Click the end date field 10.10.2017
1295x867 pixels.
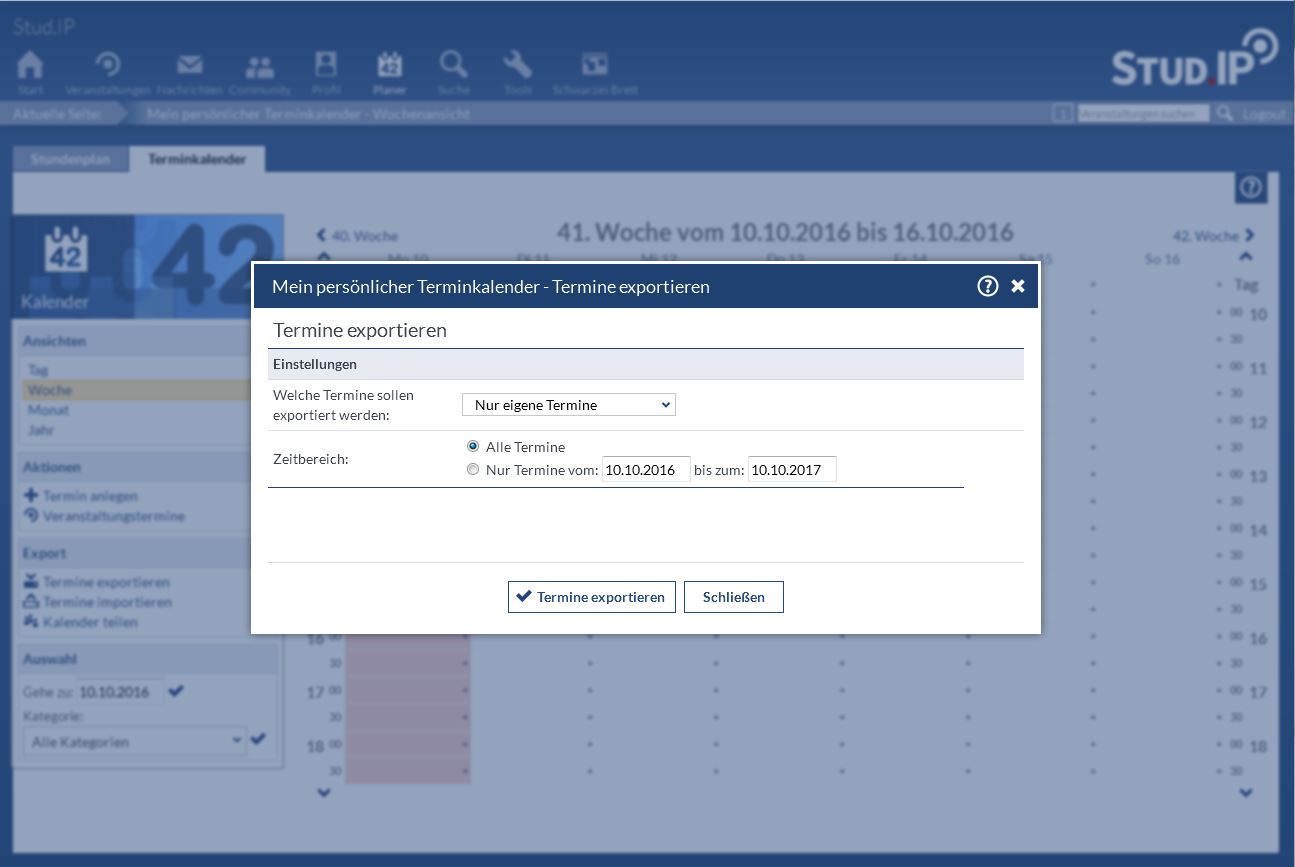point(791,470)
